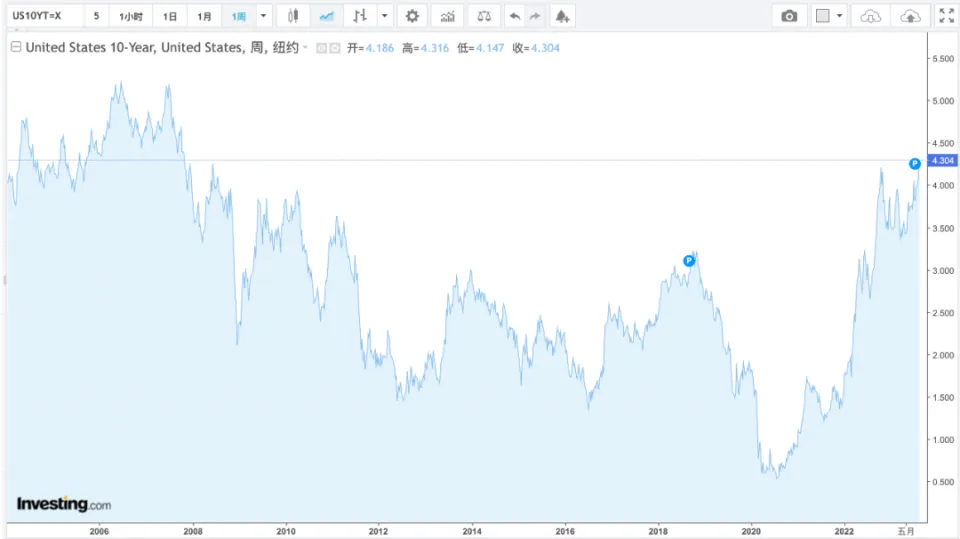Switch to the area chart style icon

point(326,16)
